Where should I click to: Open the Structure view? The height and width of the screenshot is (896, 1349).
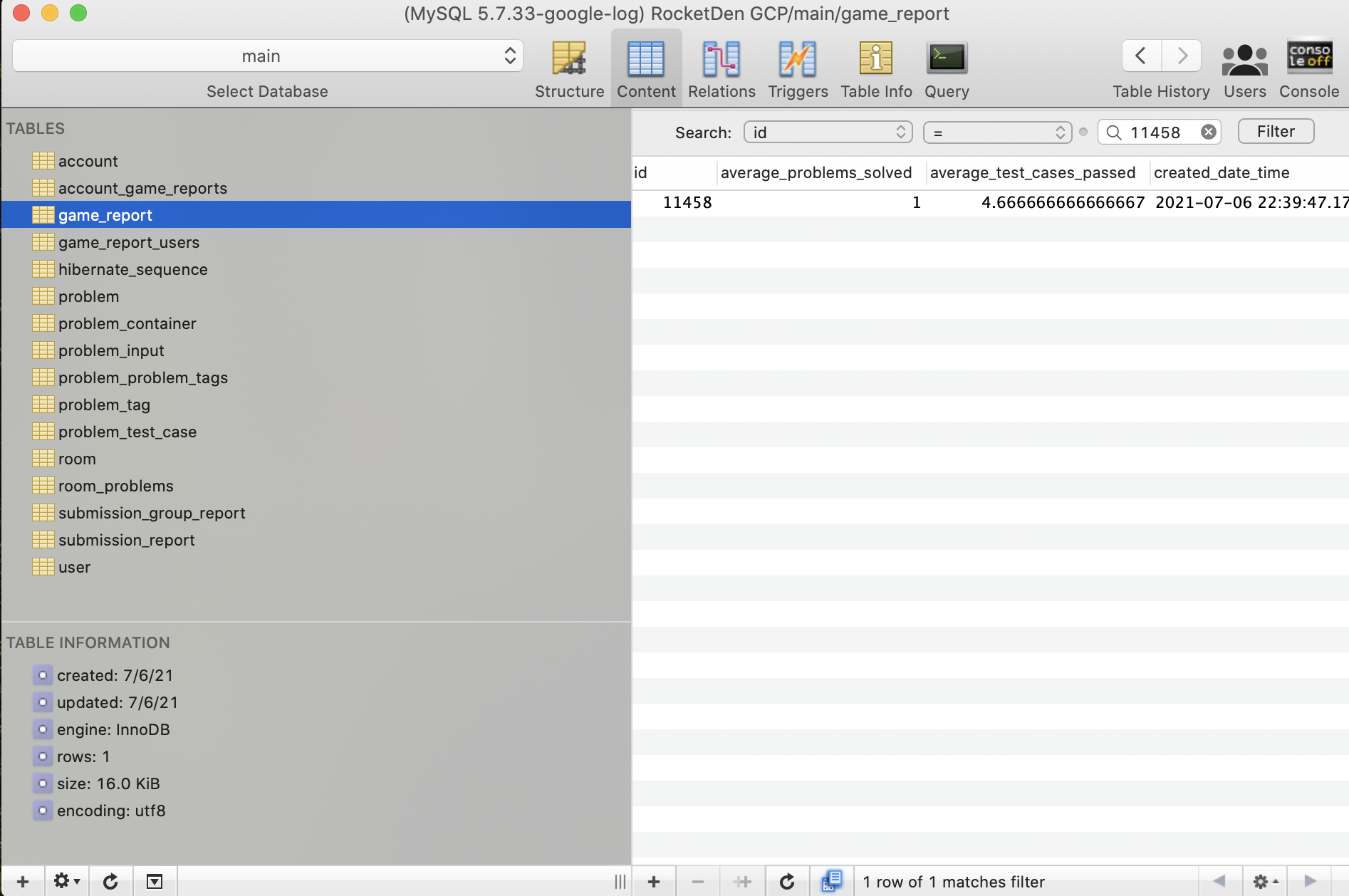[569, 69]
